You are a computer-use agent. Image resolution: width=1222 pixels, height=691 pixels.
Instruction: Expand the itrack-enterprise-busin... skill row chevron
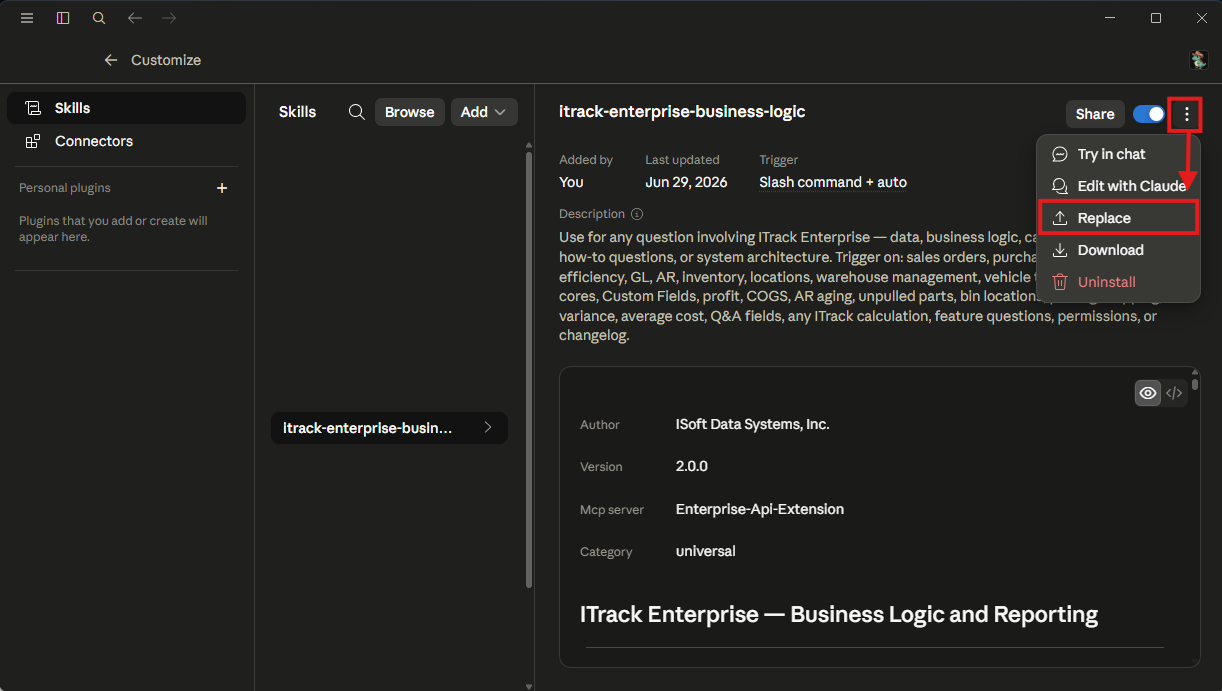[x=488, y=428]
